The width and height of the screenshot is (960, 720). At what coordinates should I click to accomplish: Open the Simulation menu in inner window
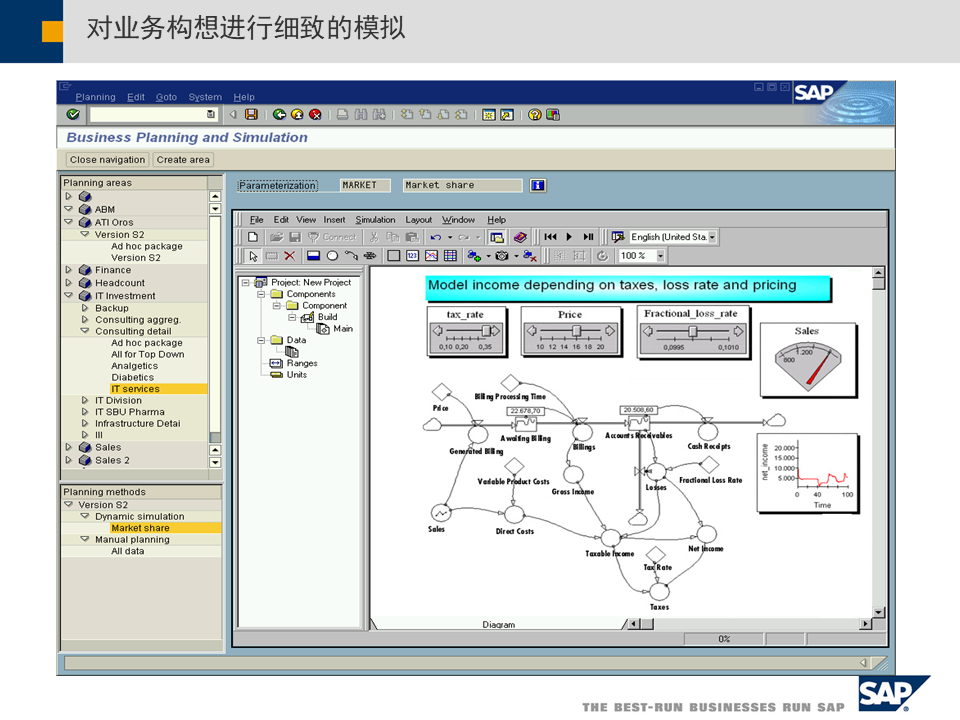pyautogui.click(x=375, y=220)
